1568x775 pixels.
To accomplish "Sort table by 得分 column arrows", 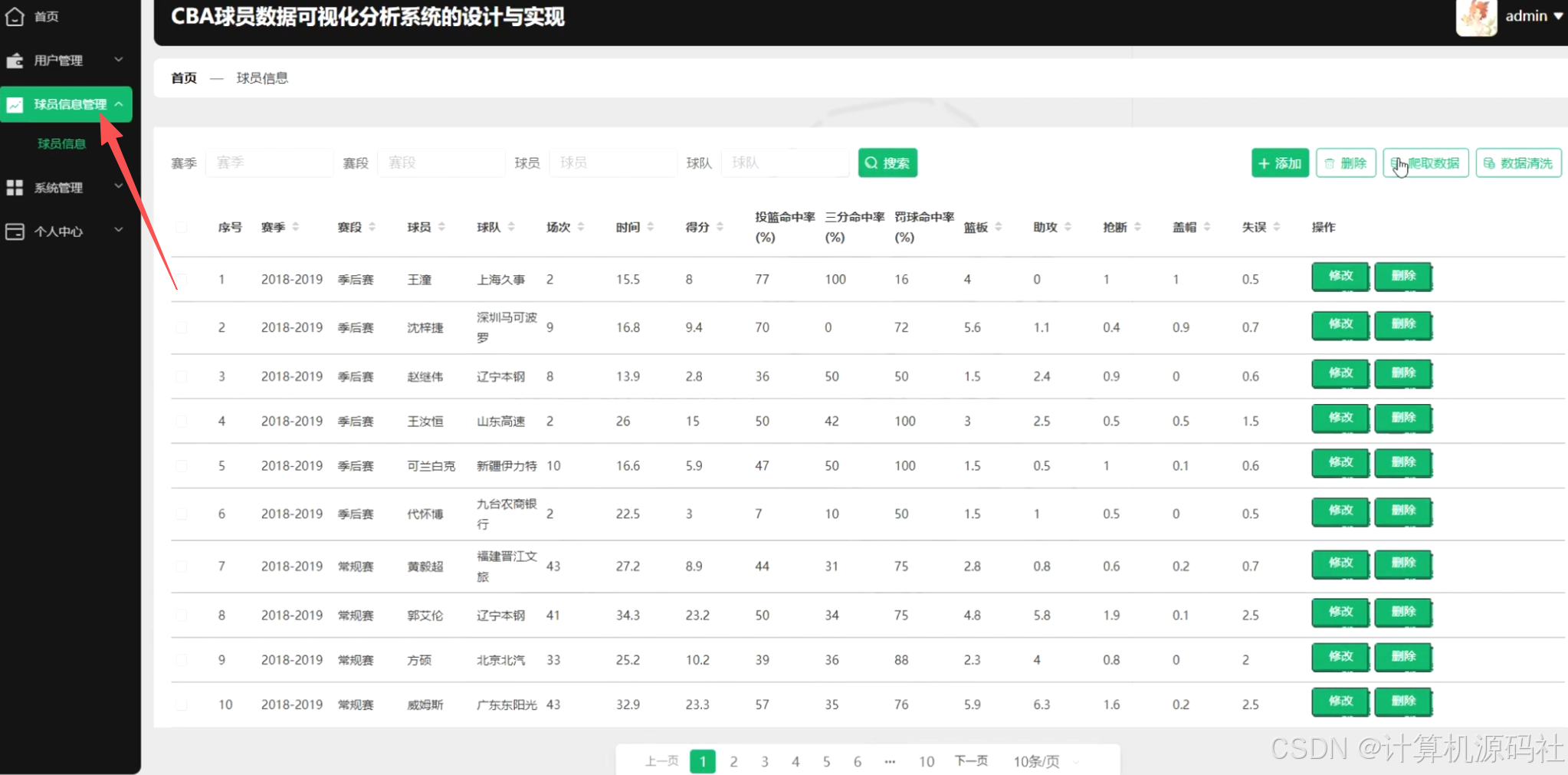I will (720, 227).
